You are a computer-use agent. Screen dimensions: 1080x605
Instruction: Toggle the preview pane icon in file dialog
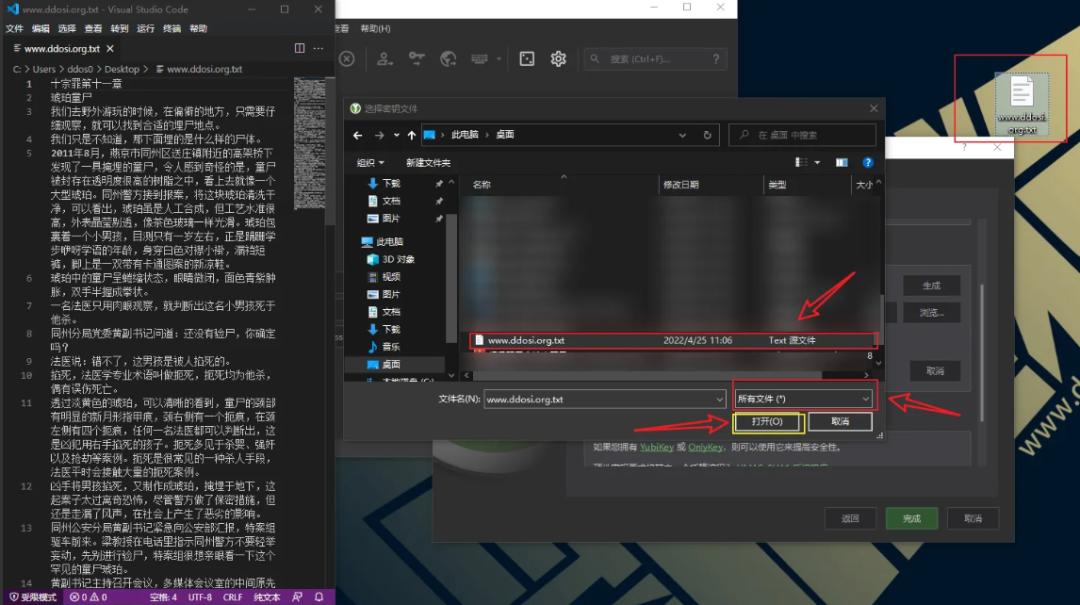(842, 163)
